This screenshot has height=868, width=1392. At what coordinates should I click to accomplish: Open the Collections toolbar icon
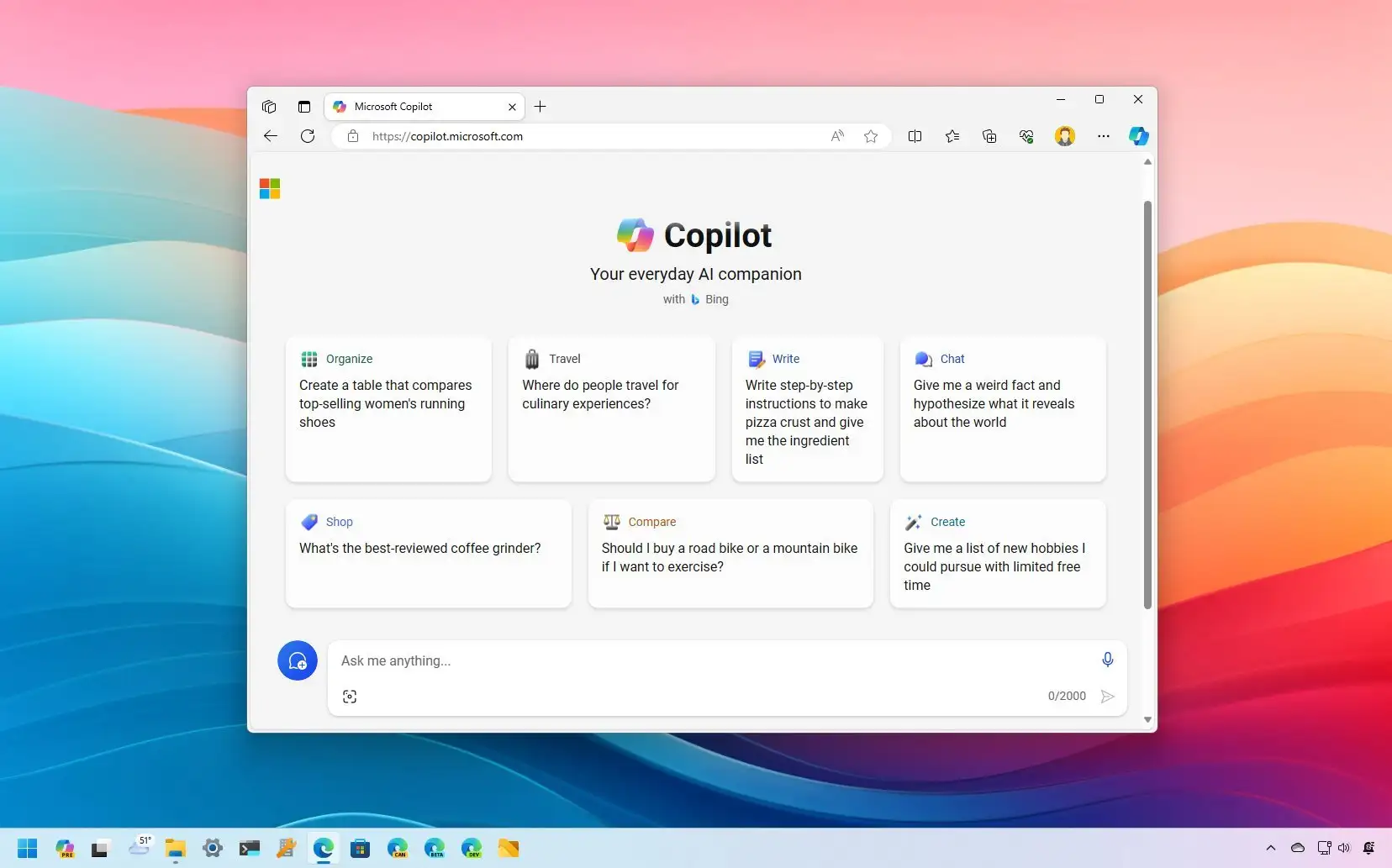989,136
